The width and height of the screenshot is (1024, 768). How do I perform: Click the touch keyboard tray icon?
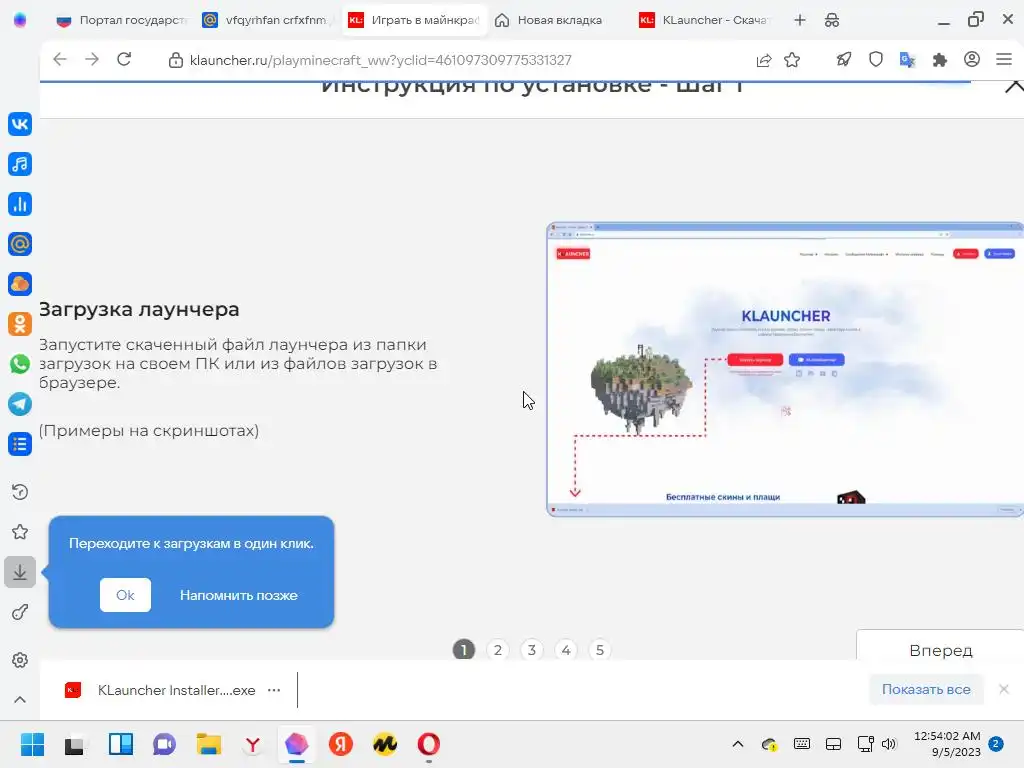tap(802, 744)
